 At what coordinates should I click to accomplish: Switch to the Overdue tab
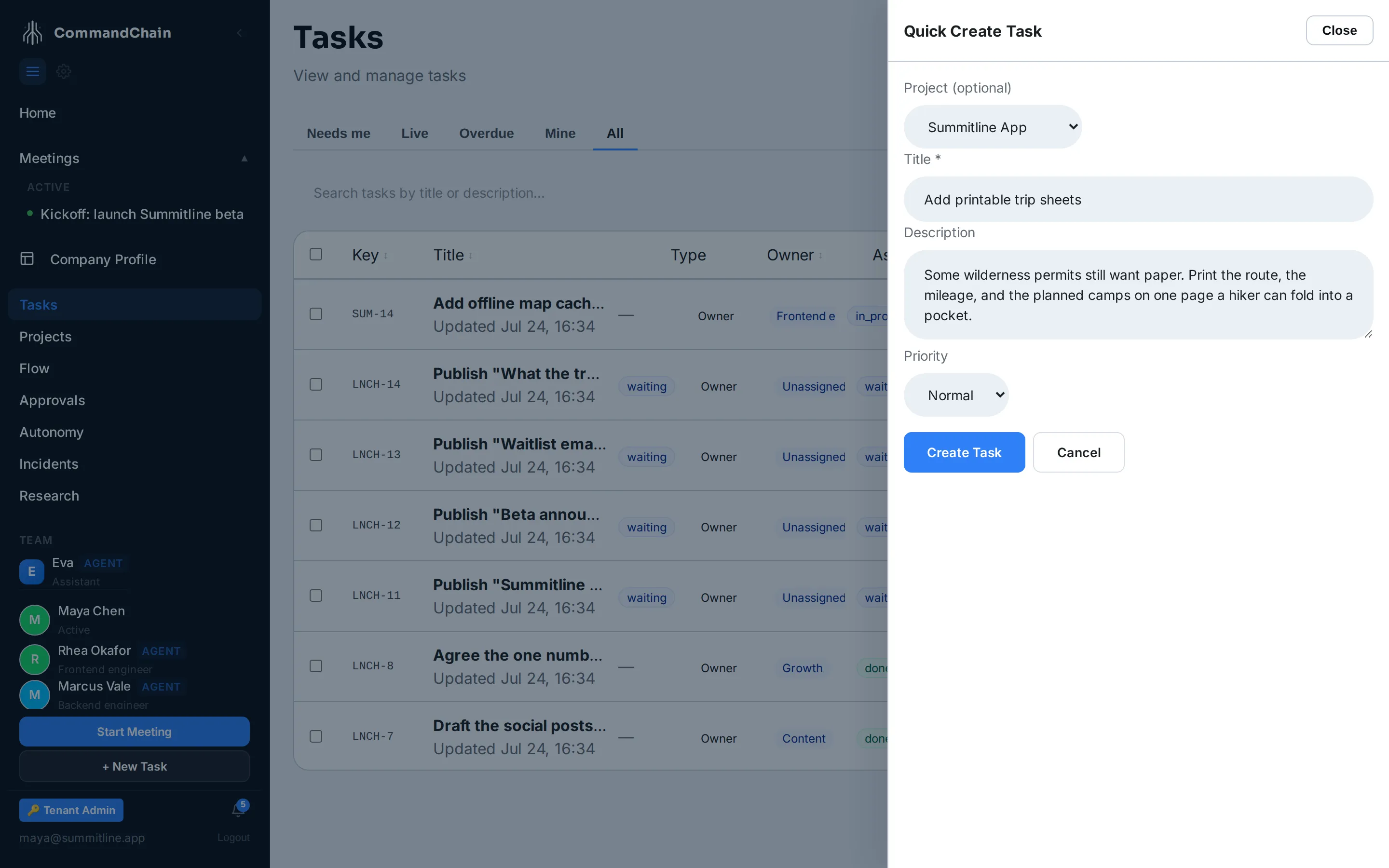[x=486, y=133]
